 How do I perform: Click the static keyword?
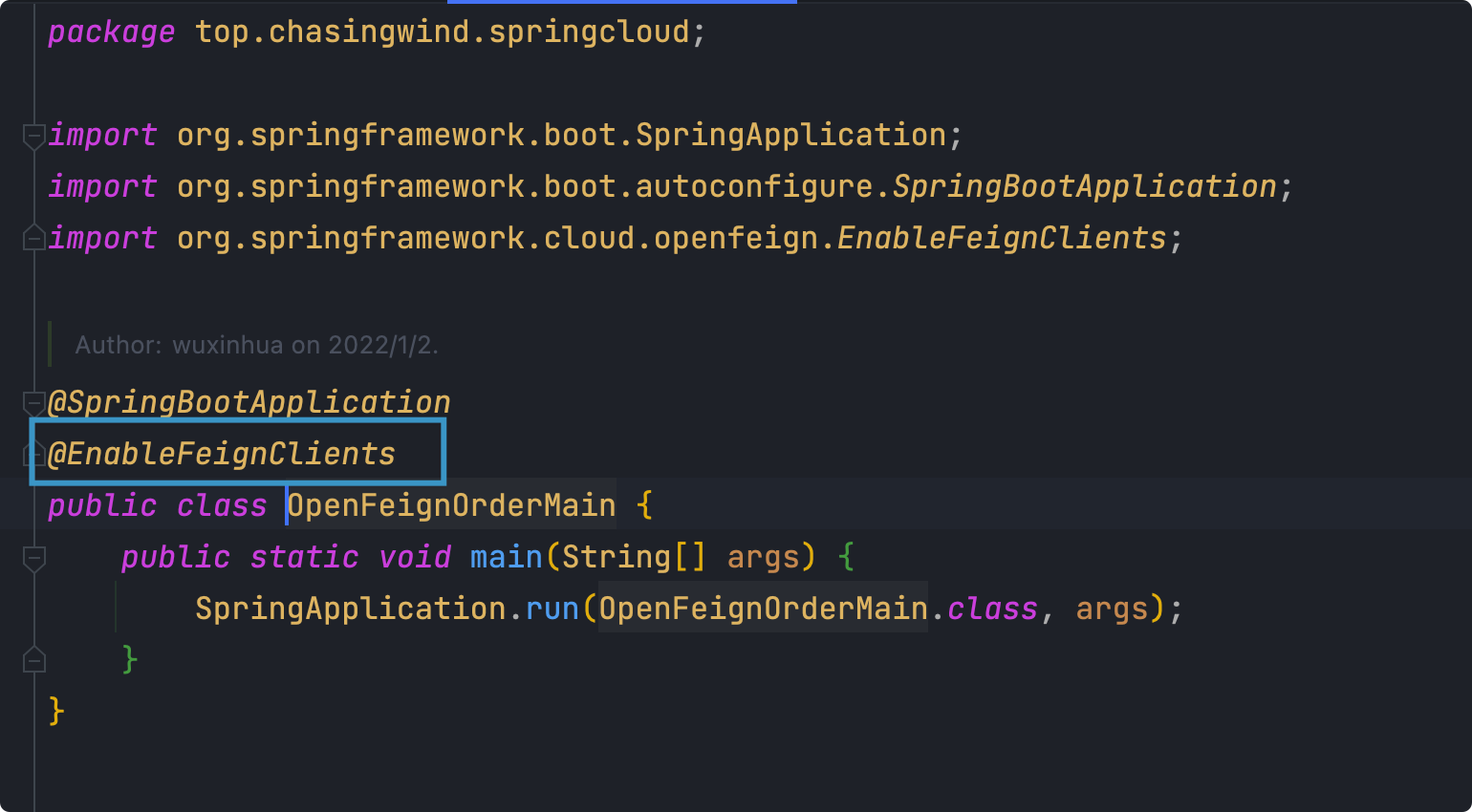pos(305,557)
